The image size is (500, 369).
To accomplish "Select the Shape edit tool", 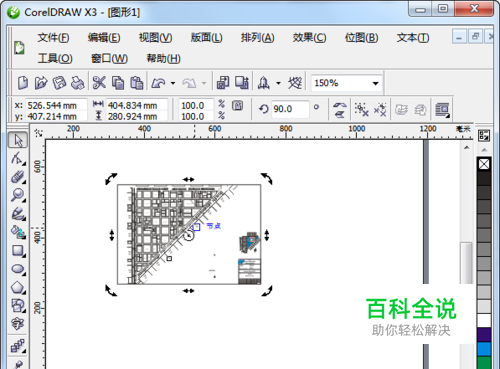I will (x=18, y=159).
